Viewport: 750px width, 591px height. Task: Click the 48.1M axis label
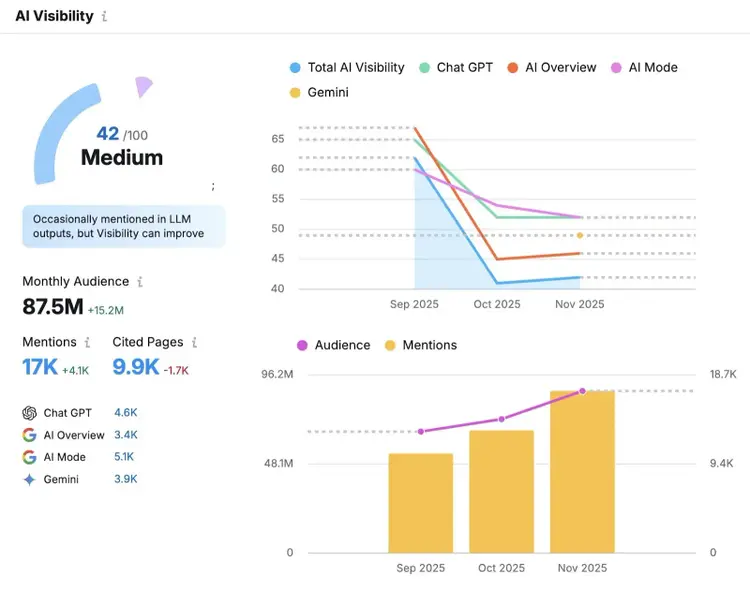click(279, 463)
